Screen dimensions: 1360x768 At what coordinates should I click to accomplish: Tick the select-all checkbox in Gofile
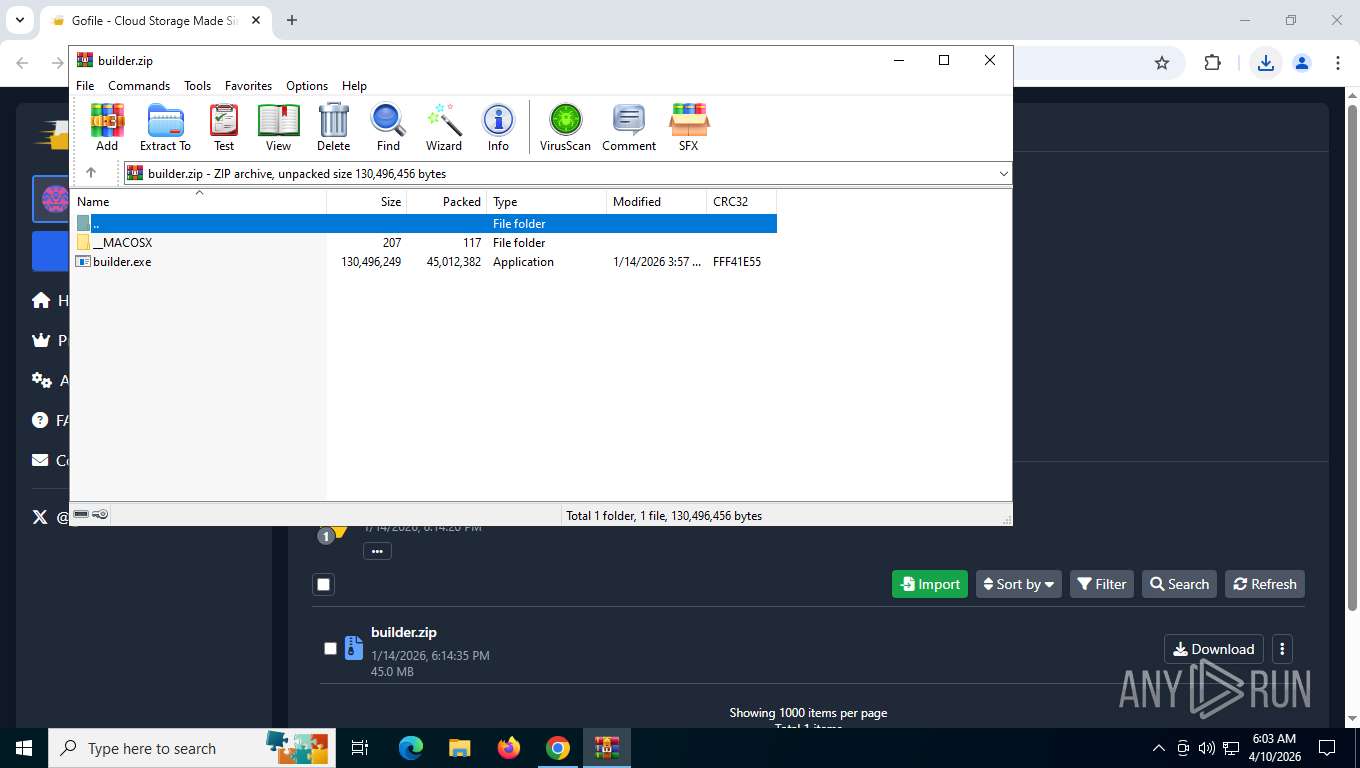point(323,584)
